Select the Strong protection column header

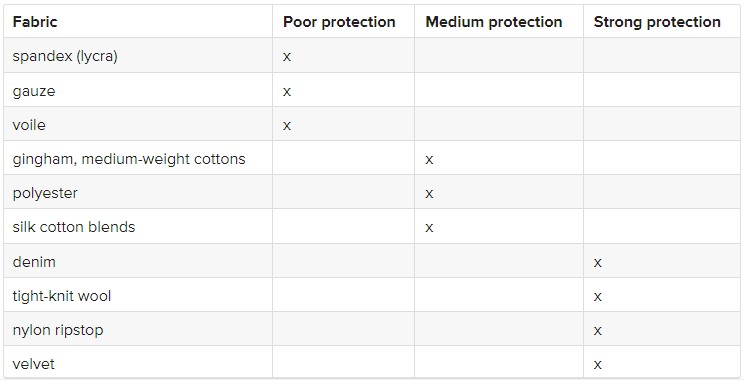pyautogui.click(x=657, y=22)
